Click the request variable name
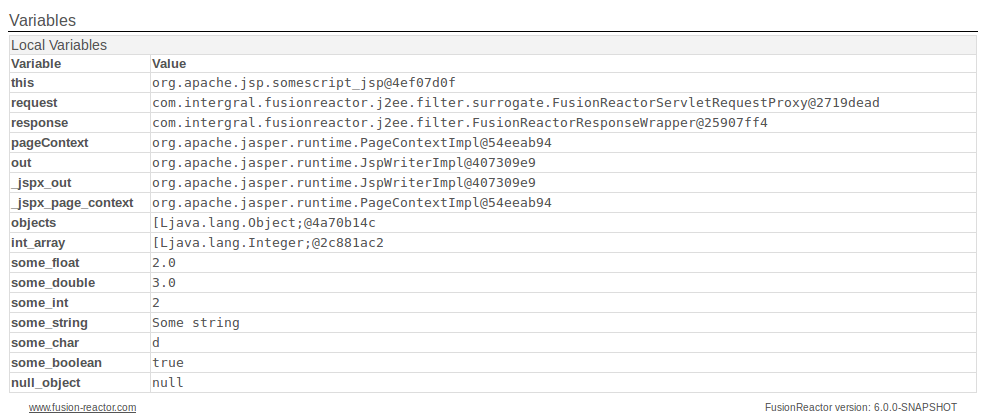985x416 pixels. (34, 103)
